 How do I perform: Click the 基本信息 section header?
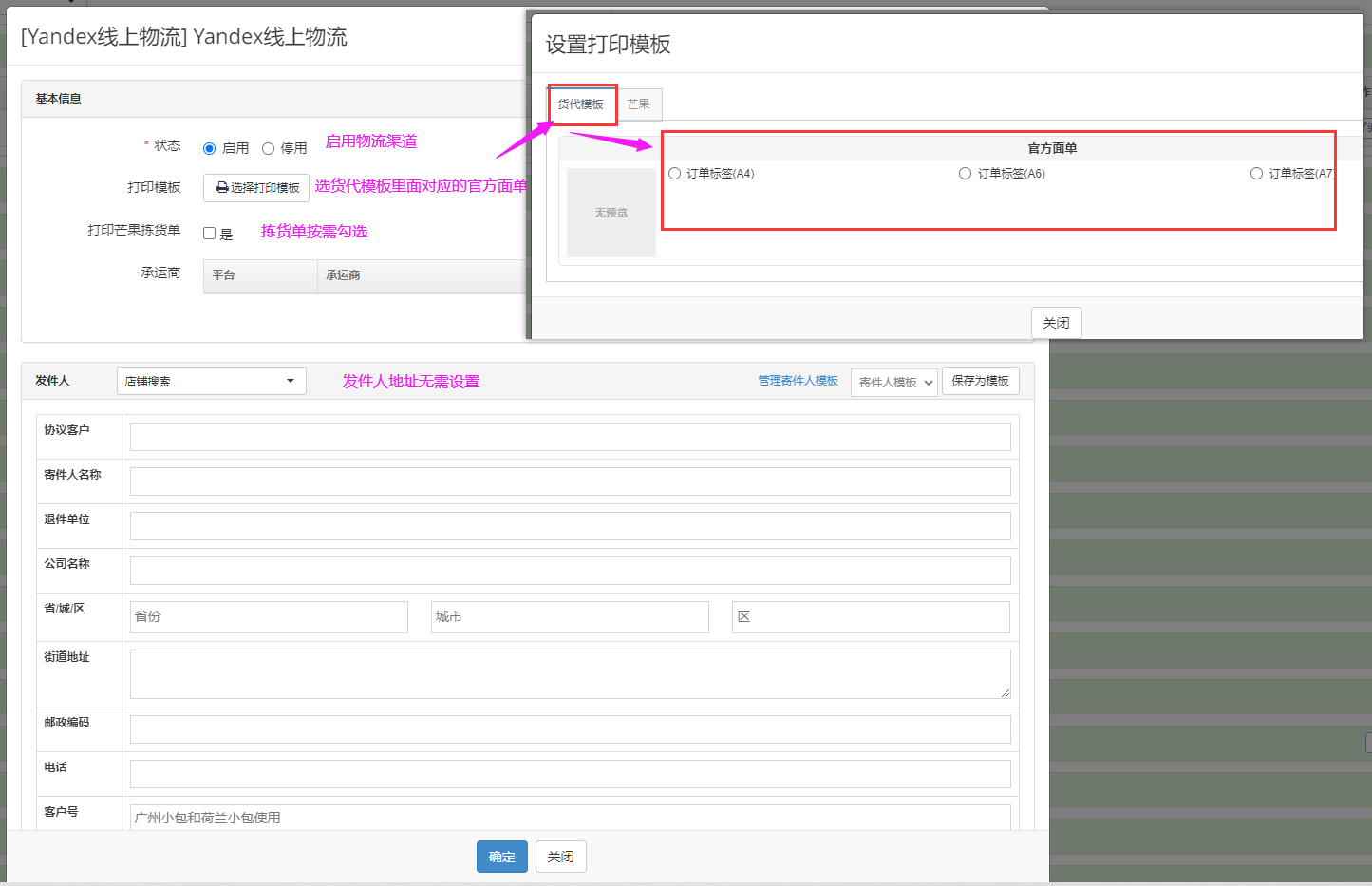point(58,99)
